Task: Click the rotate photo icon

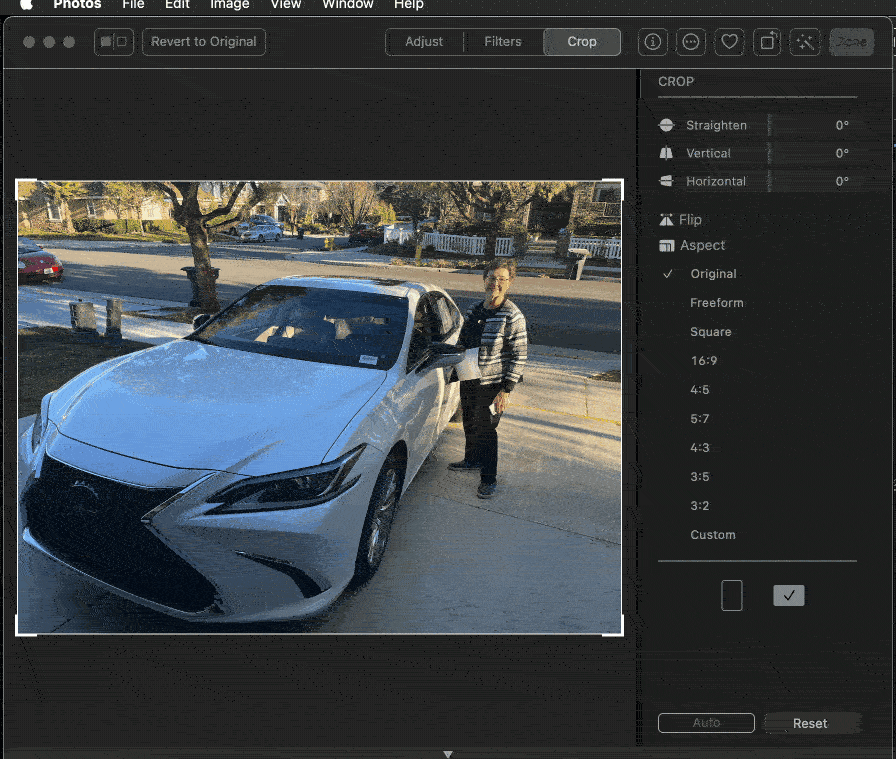Action: click(x=767, y=42)
